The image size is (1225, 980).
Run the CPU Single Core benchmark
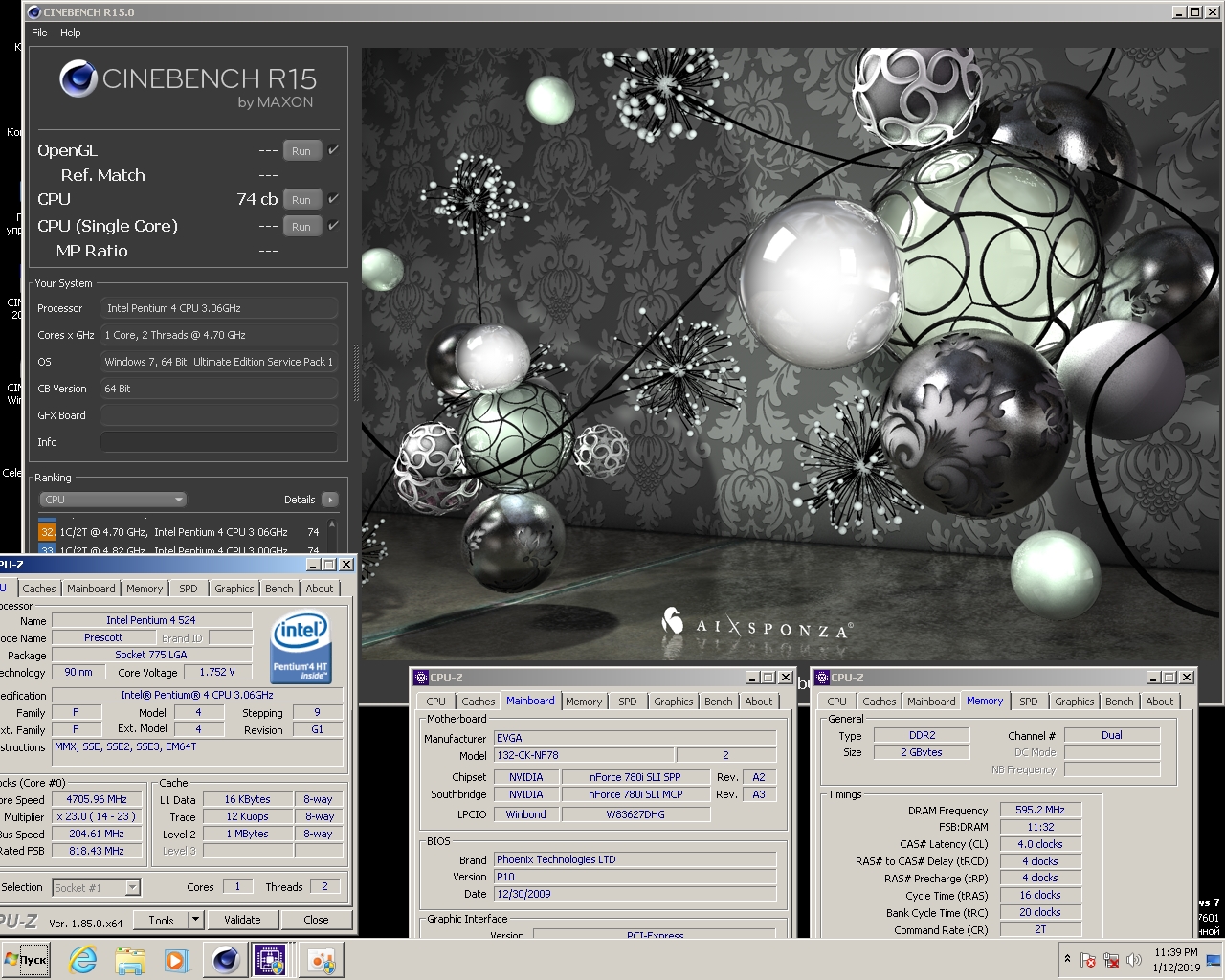[x=301, y=227]
